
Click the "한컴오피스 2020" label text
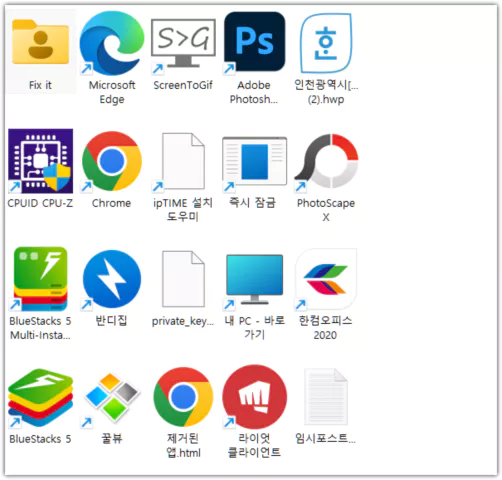325,327
